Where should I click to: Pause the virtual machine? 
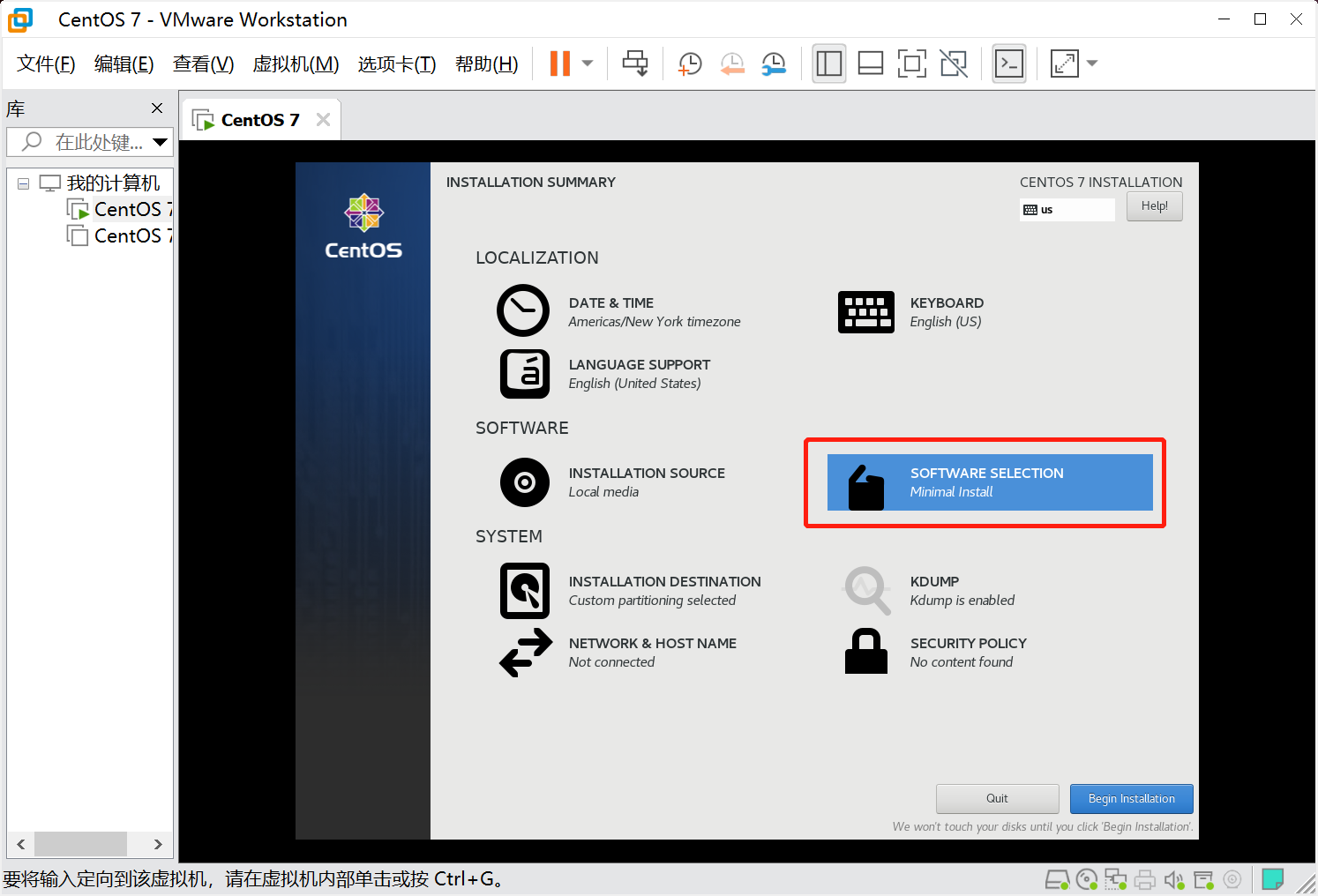click(560, 63)
